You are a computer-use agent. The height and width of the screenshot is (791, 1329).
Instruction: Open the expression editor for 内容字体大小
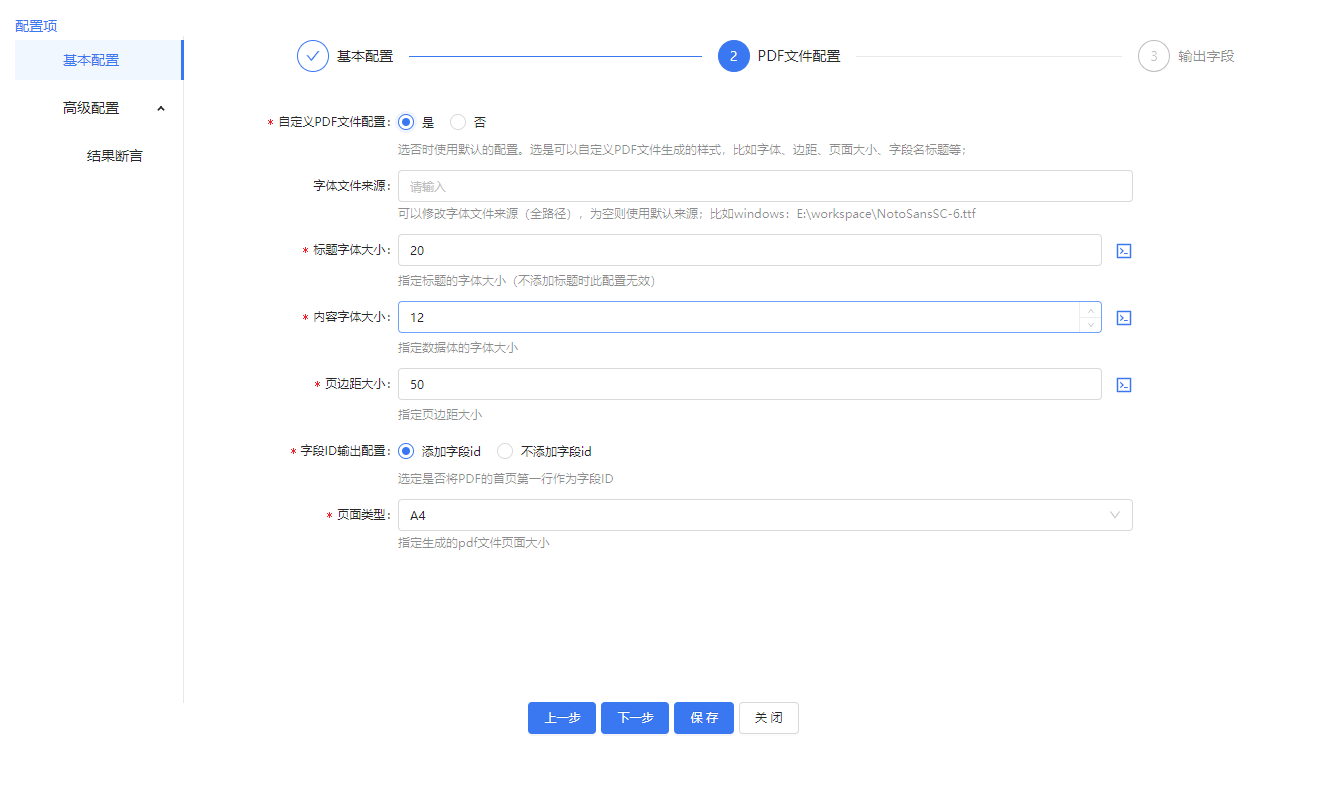pos(1123,317)
